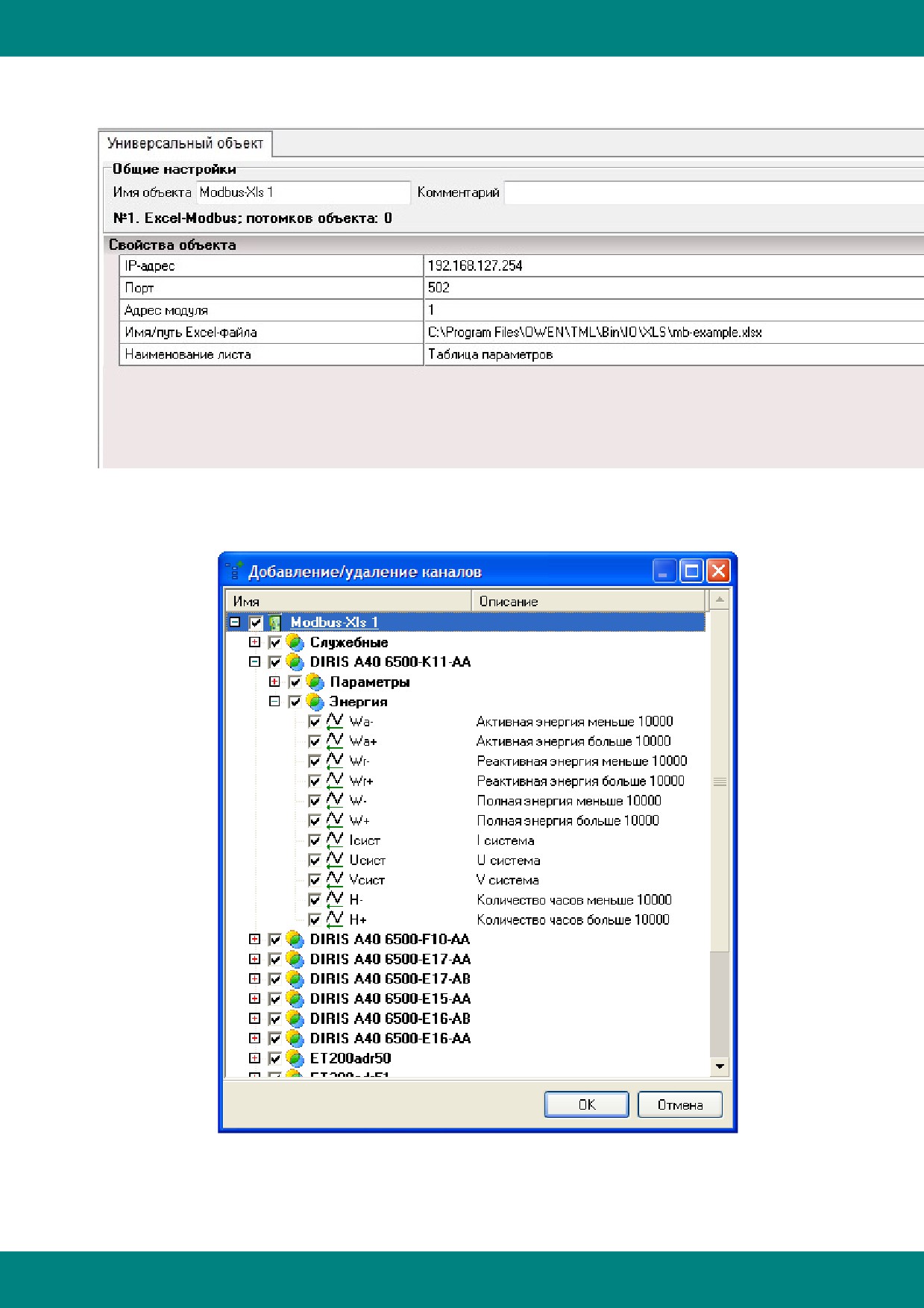Collapse the Modbus-Xls 1 root node
The image size is (924, 1308).
pyautogui.click(x=235, y=622)
